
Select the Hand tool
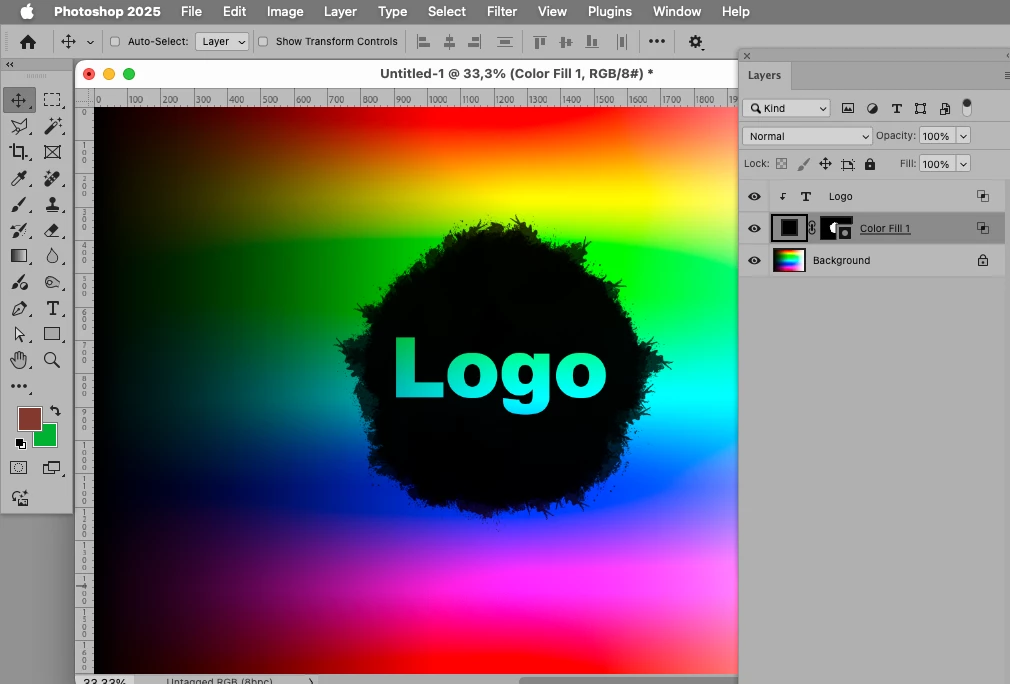[x=19, y=360]
